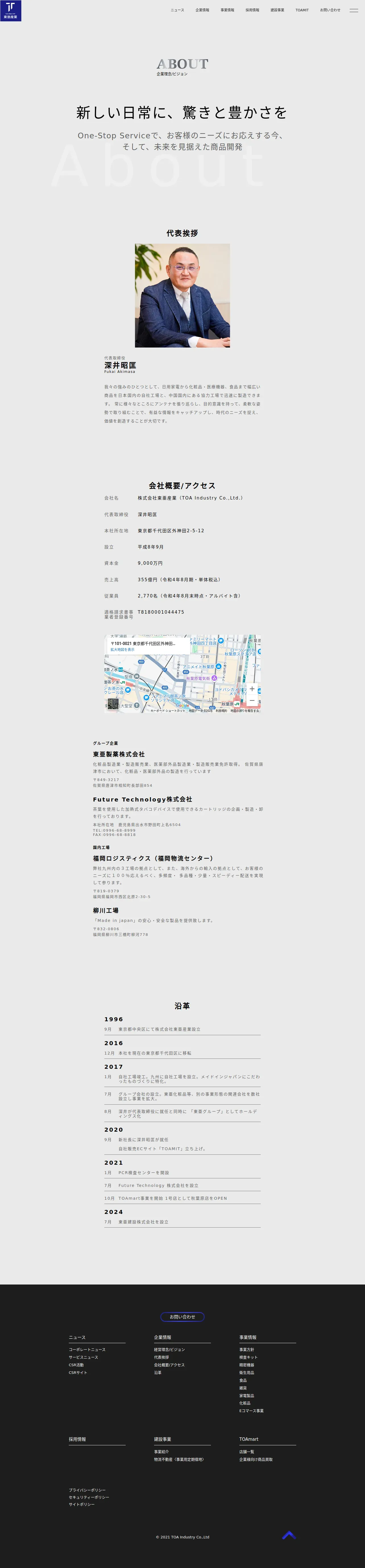Click the head office address 東京都千代田区外神田2-5-12
Viewport: 365px width, 1568px height.
click(x=171, y=531)
